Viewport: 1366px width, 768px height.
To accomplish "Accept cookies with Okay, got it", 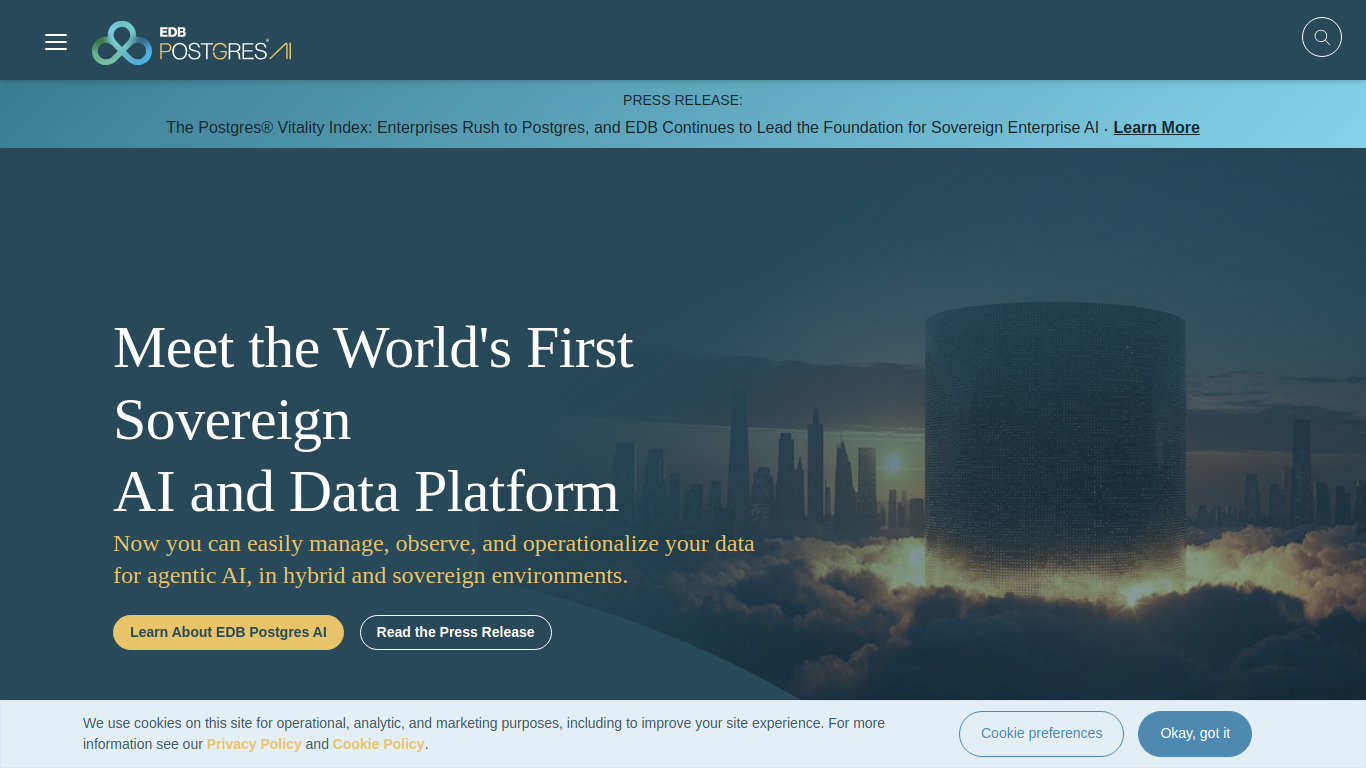I will [x=1195, y=734].
